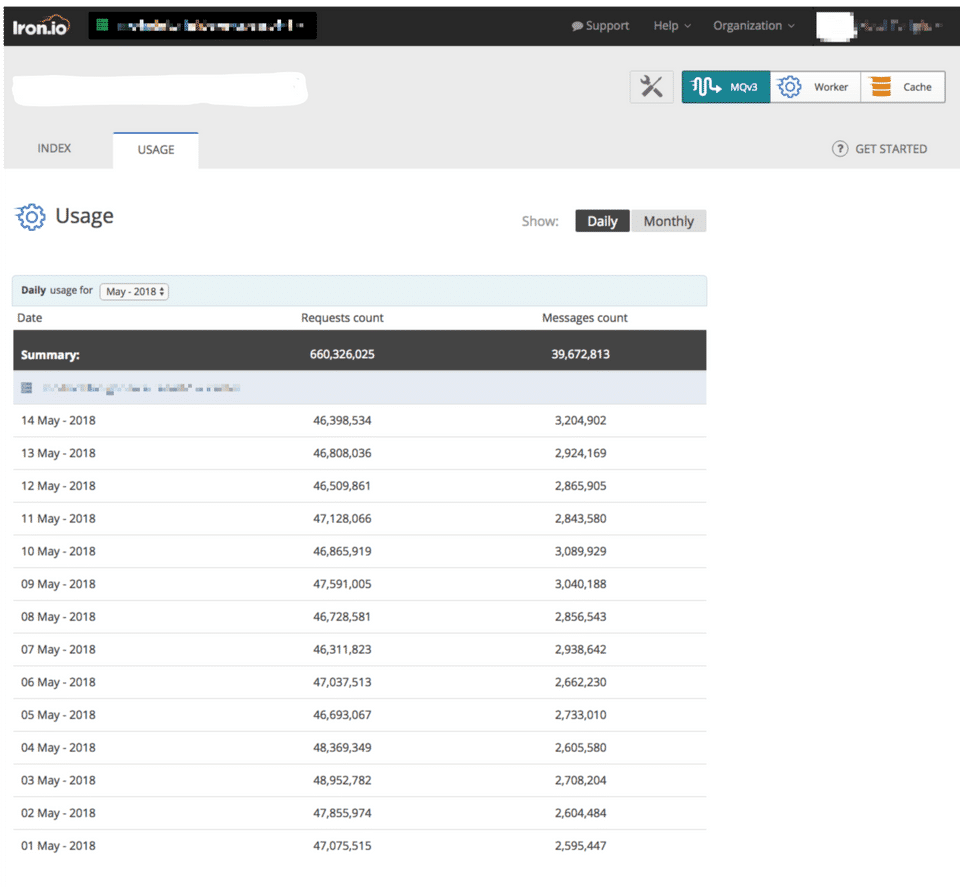Click the Summary requests total 660,326,025

(342, 354)
